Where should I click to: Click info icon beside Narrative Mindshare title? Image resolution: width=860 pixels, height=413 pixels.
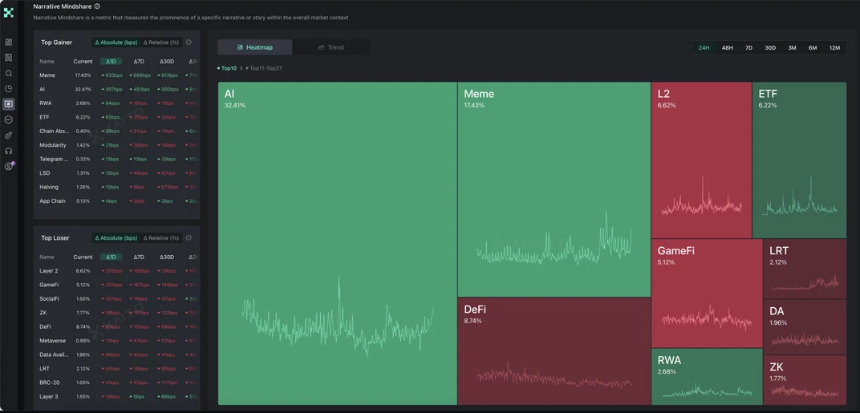tap(97, 7)
